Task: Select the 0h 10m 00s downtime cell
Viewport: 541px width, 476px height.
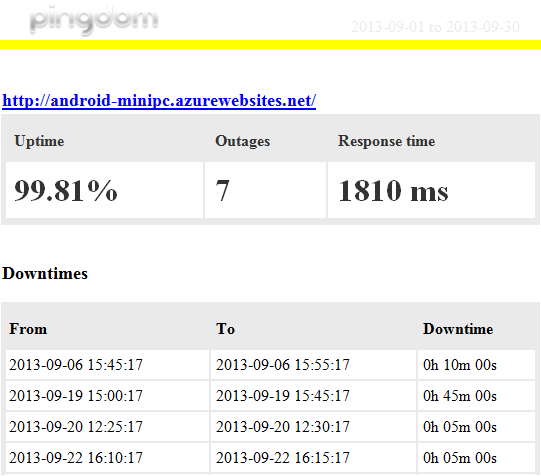Action: tap(476, 365)
